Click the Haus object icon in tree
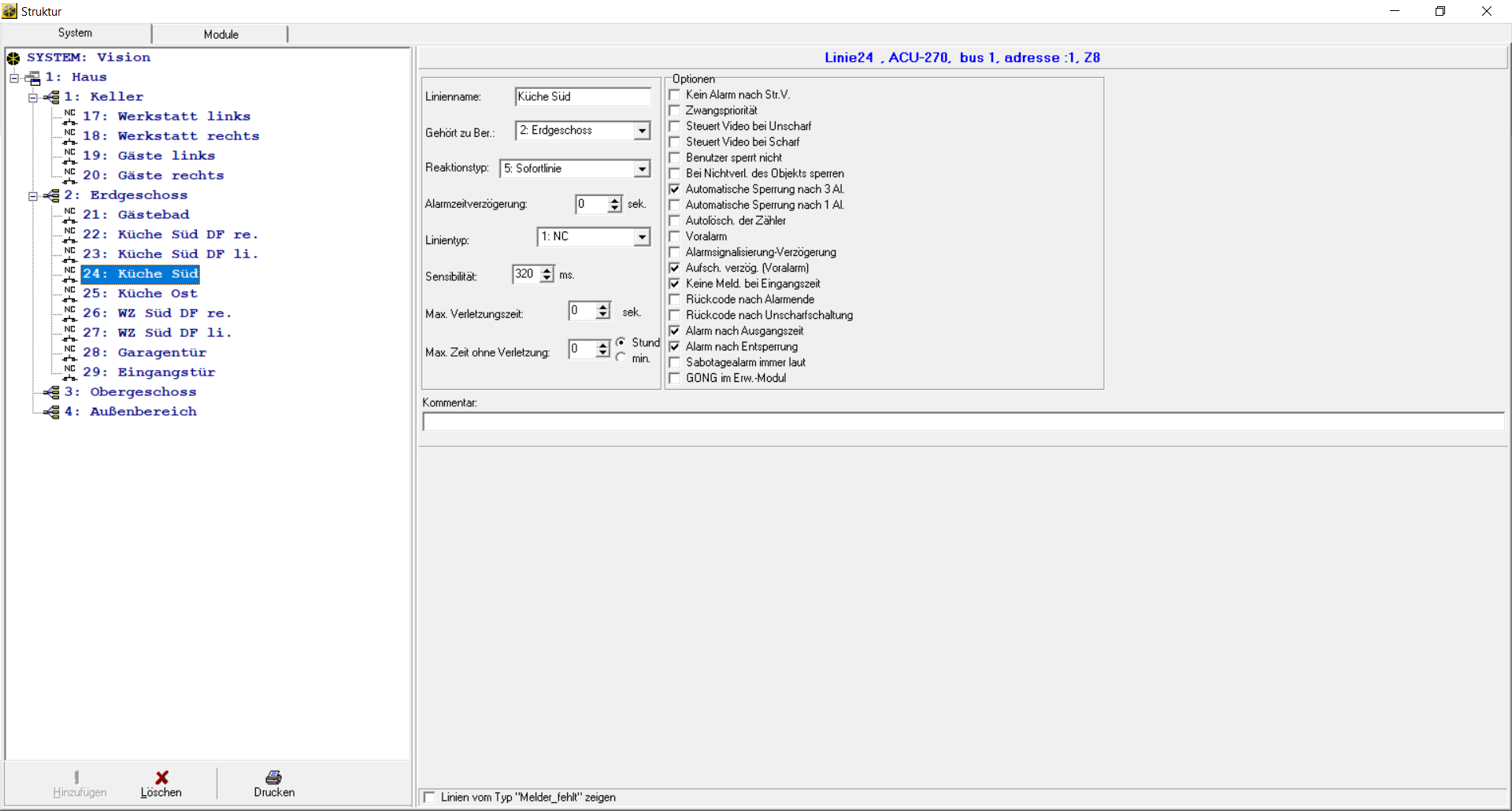 [x=32, y=78]
